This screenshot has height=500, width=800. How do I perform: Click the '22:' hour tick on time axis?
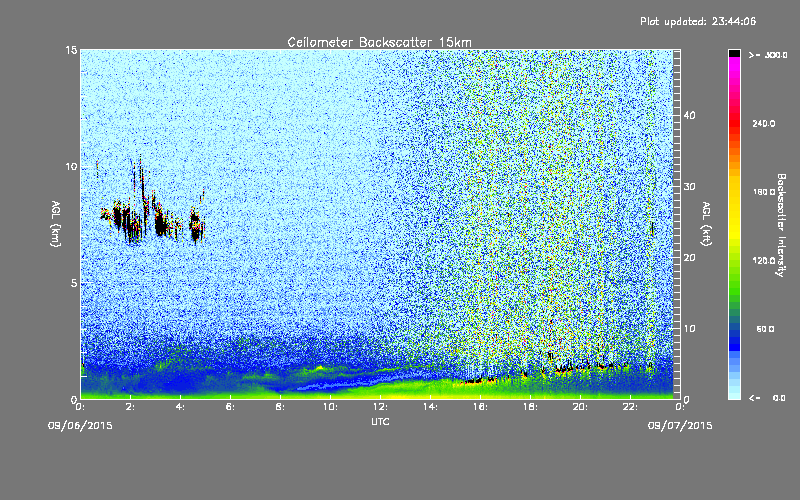click(631, 407)
